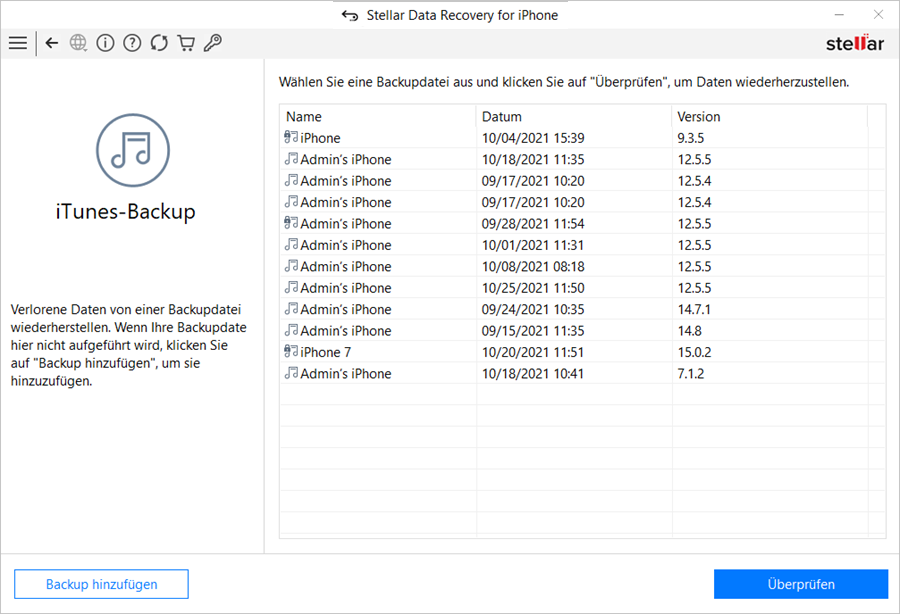Click version 12.5.5 in the 10/08/2021 08:18 row
The height and width of the screenshot is (614, 900).
(x=694, y=267)
